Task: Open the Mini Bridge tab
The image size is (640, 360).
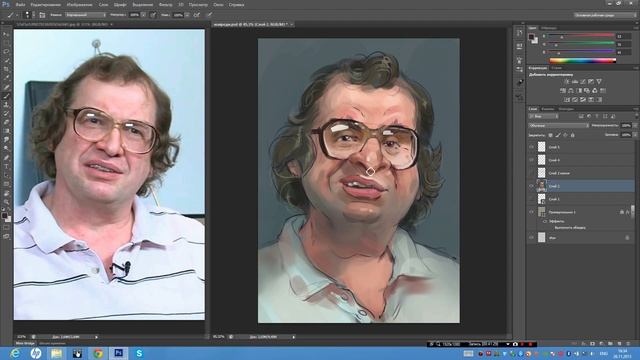Action: tap(25, 344)
